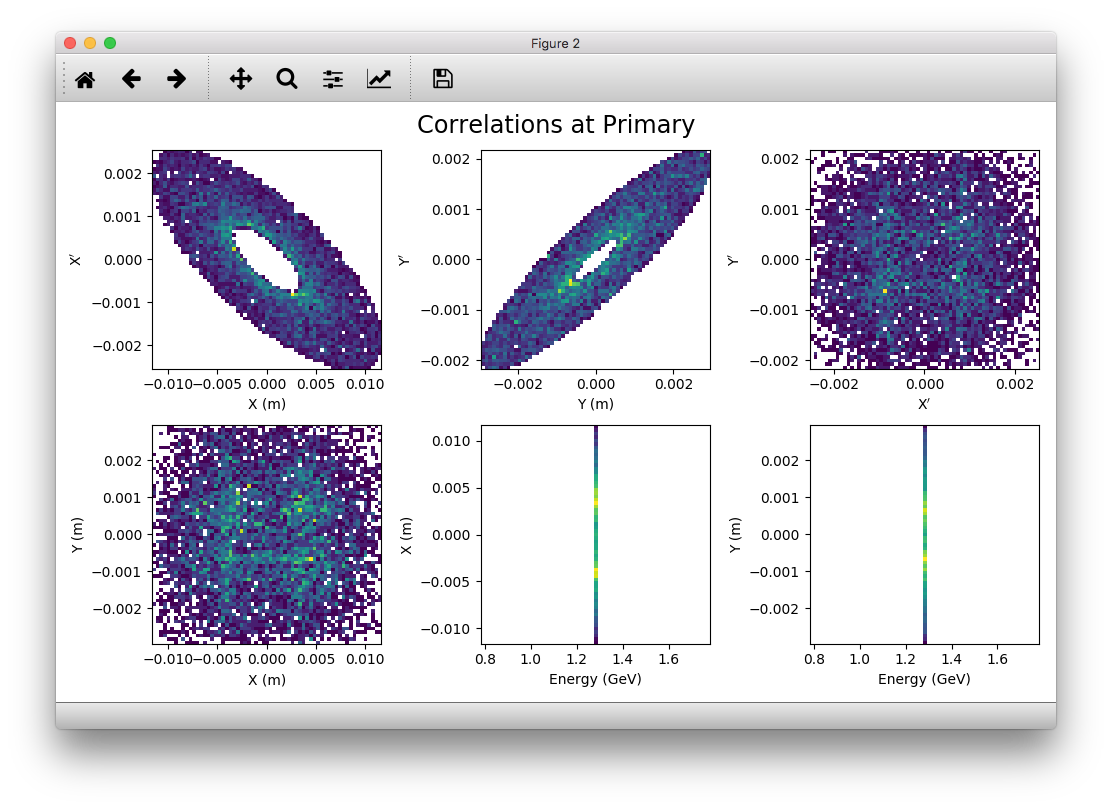Close the Figure 2 window
The width and height of the screenshot is (1112, 809).
point(70,43)
